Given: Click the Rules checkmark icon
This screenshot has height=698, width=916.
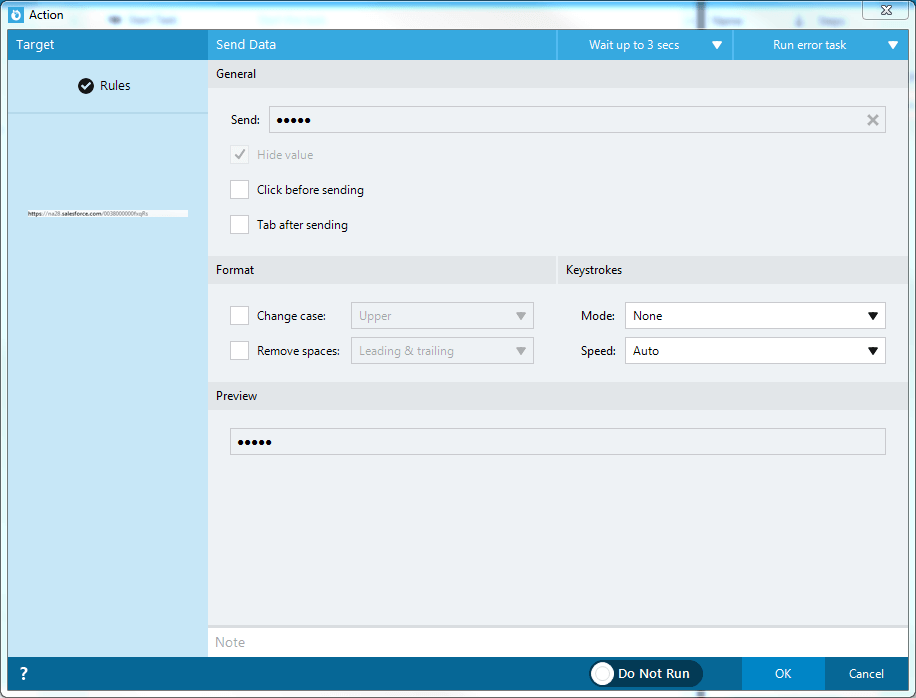Looking at the screenshot, I should [x=86, y=86].
